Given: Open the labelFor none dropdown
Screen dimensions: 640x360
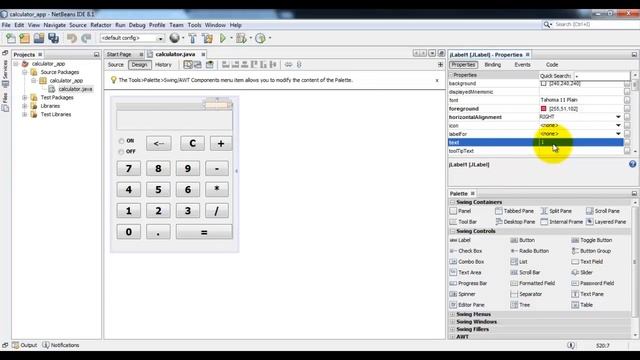Looking at the screenshot, I should tap(618, 134).
